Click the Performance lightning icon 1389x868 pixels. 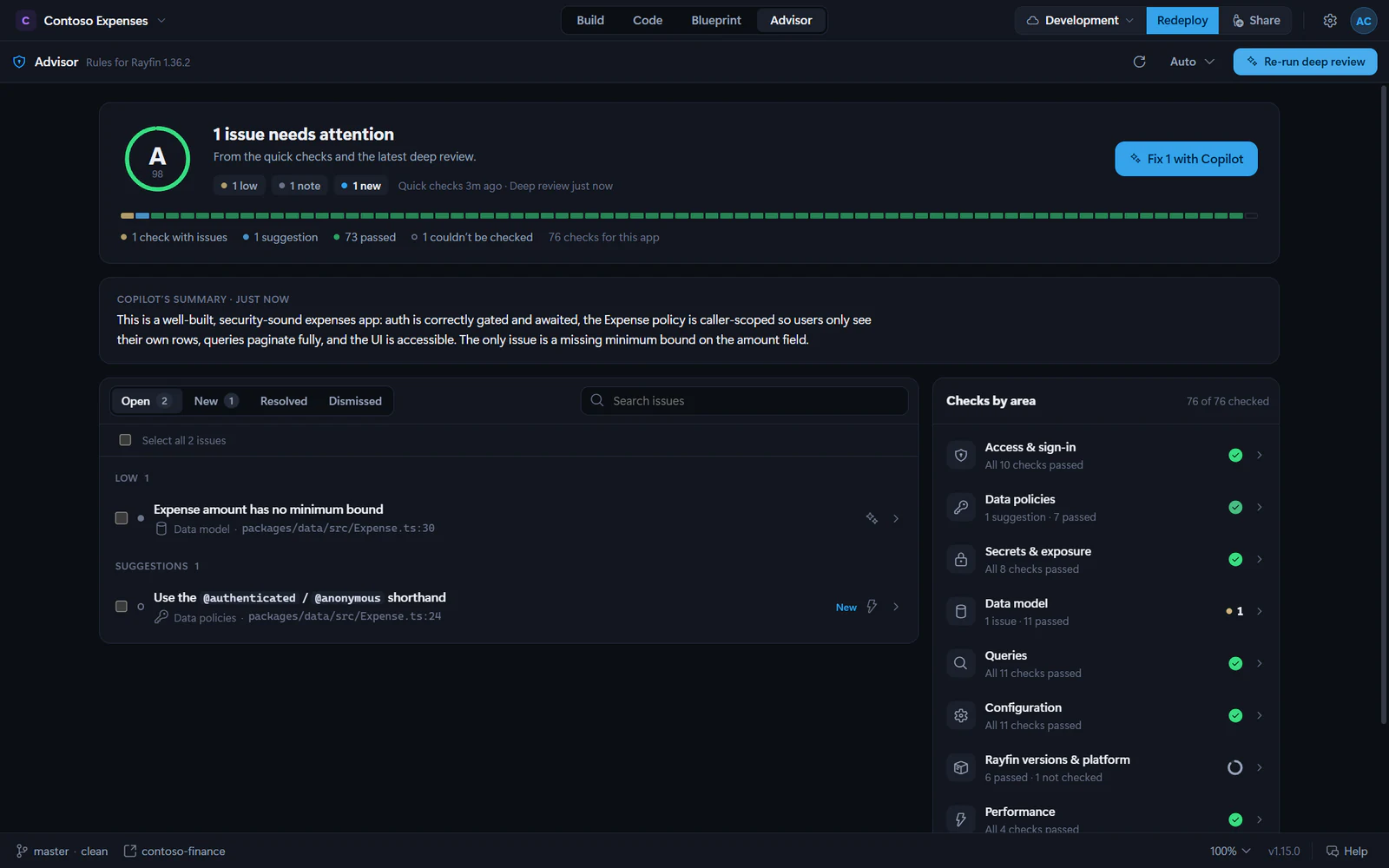click(x=961, y=819)
